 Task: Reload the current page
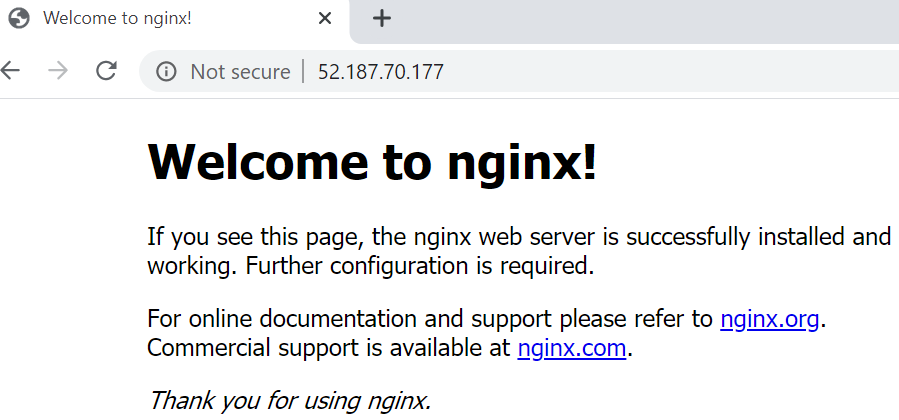(106, 71)
